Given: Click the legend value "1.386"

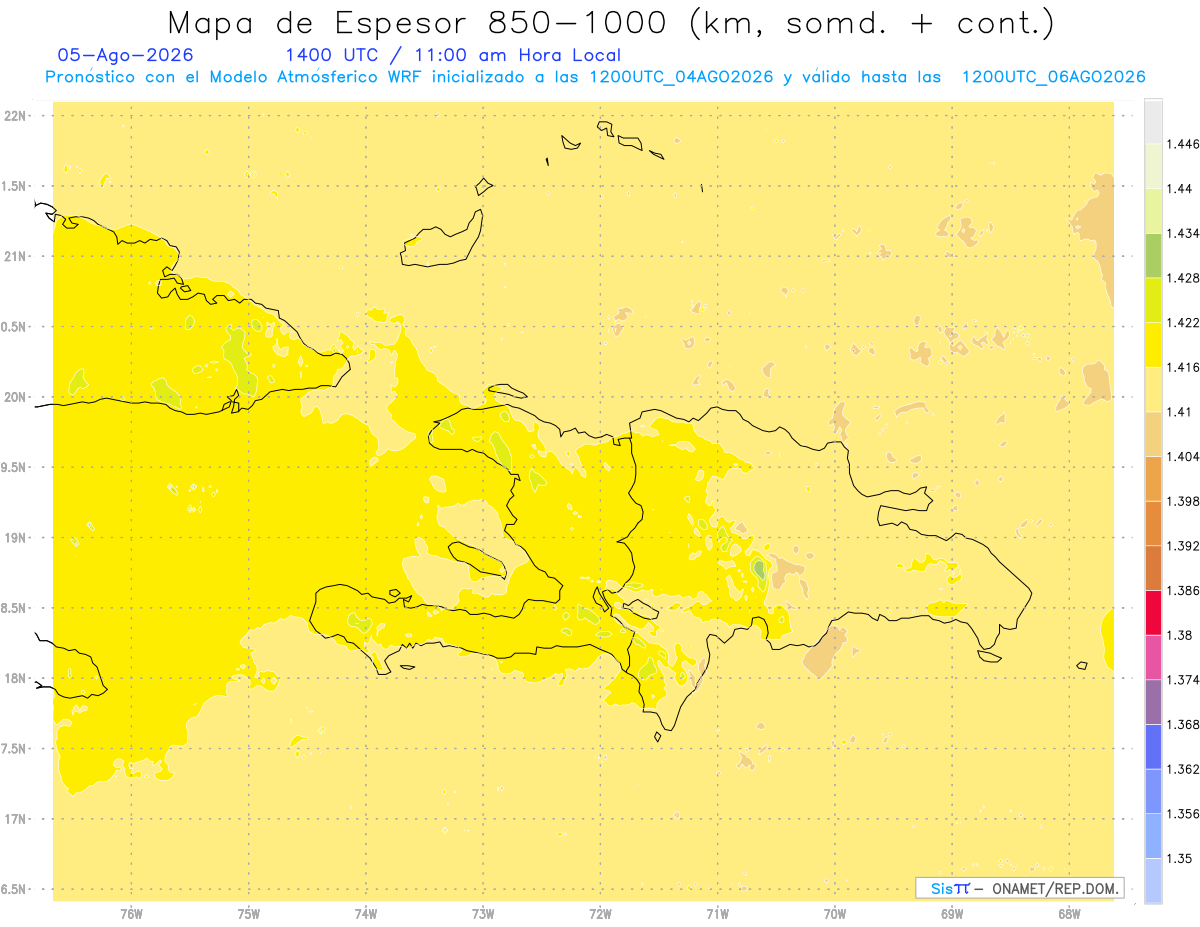Looking at the screenshot, I should pos(1183,590).
